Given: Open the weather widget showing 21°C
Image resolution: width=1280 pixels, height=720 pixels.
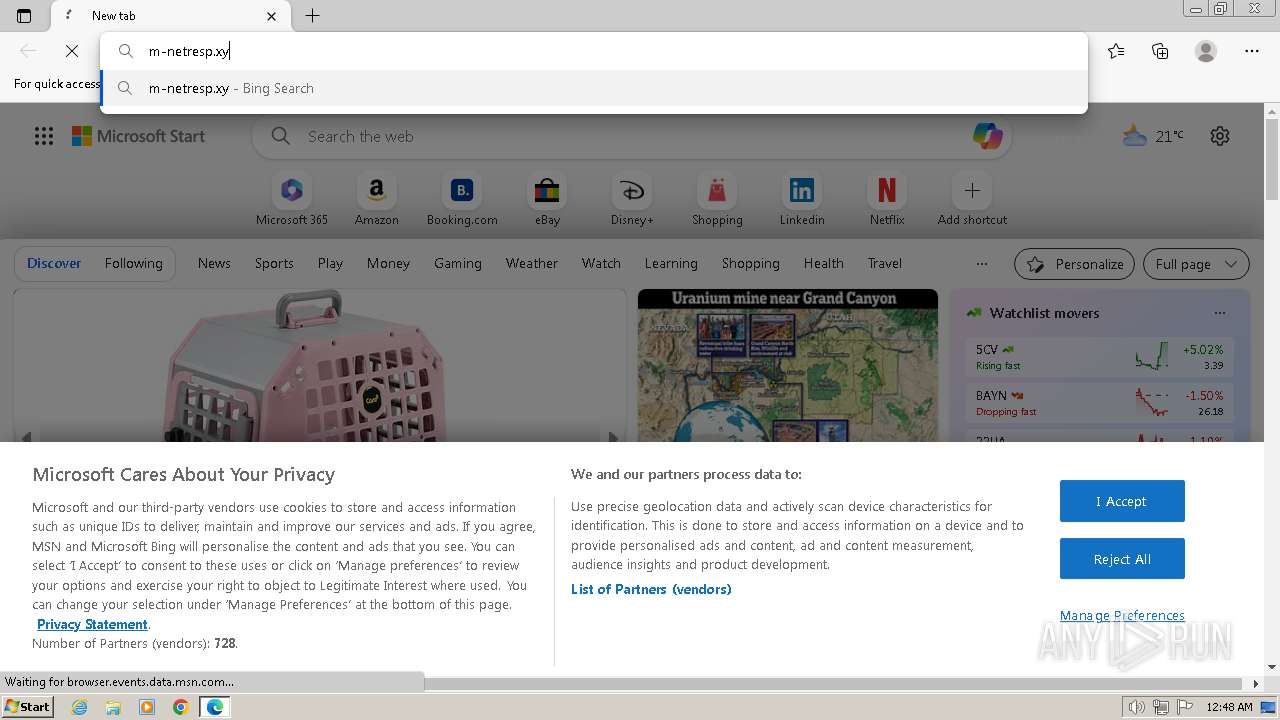Looking at the screenshot, I should (1153, 136).
